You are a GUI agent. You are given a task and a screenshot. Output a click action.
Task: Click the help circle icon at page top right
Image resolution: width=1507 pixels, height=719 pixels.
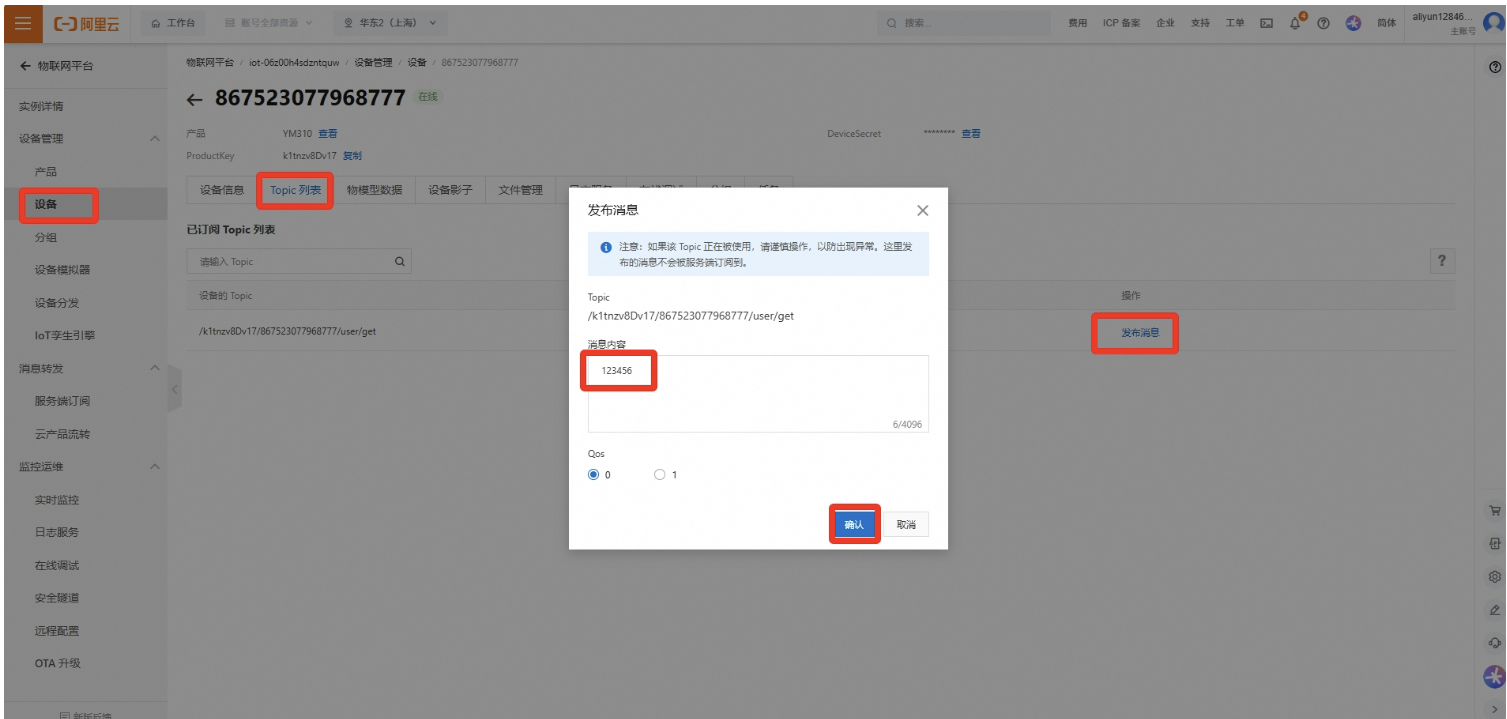[x=1495, y=67]
